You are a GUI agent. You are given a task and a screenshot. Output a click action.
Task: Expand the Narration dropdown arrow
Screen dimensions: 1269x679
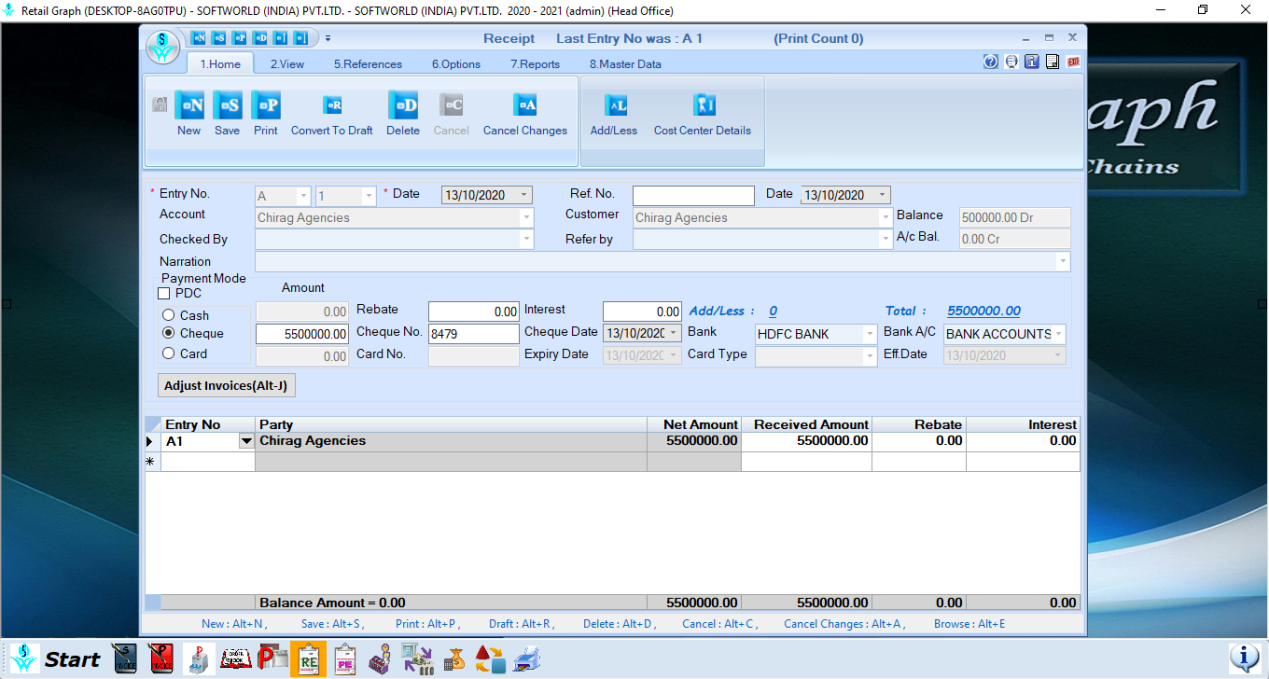1062,262
